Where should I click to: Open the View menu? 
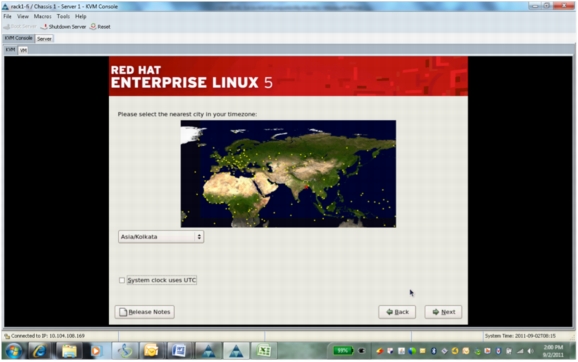[x=22, y=16]
